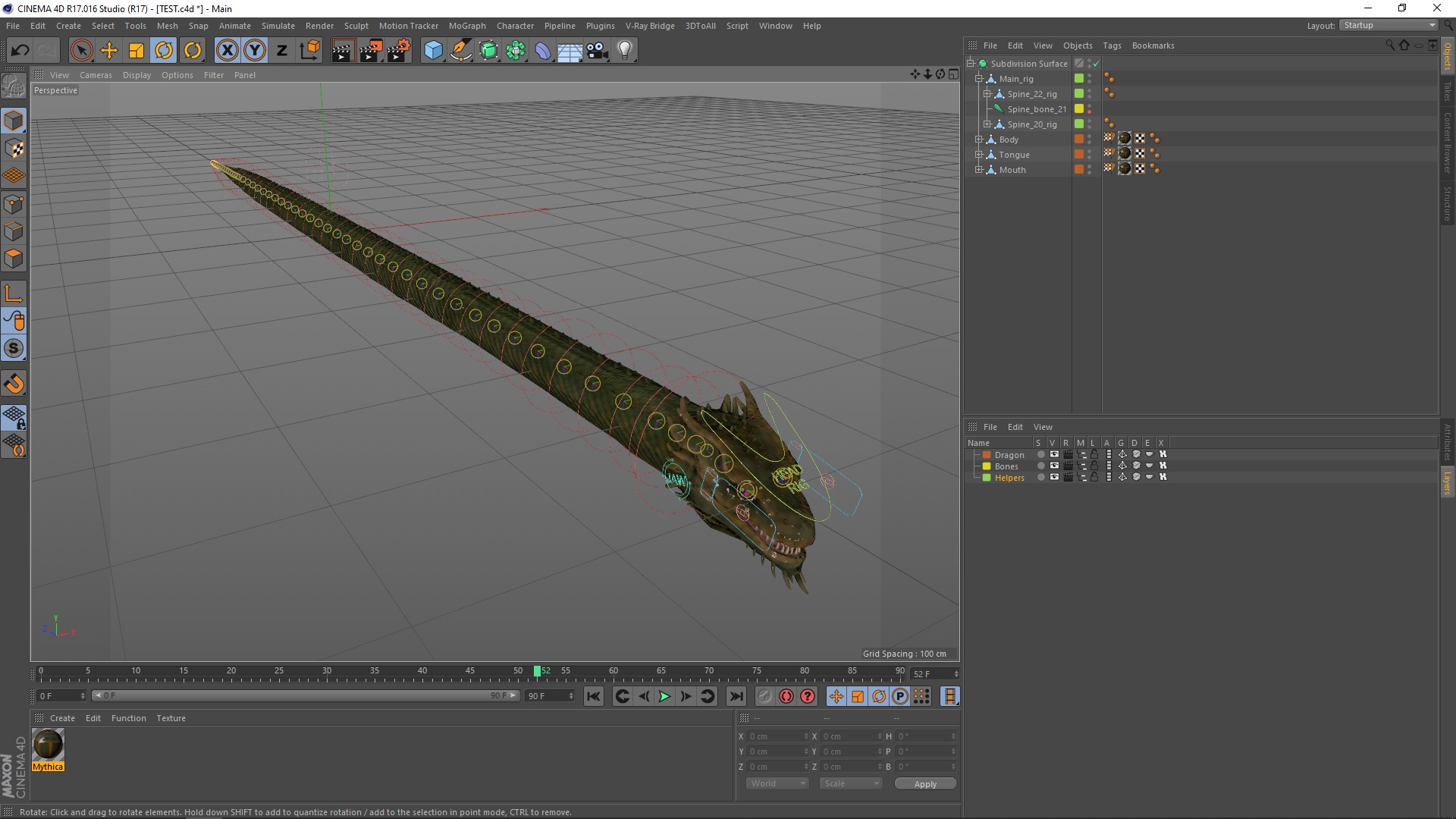
Task: Click the Render to Picture Viewer icon
Action: (x=371, y=51)
